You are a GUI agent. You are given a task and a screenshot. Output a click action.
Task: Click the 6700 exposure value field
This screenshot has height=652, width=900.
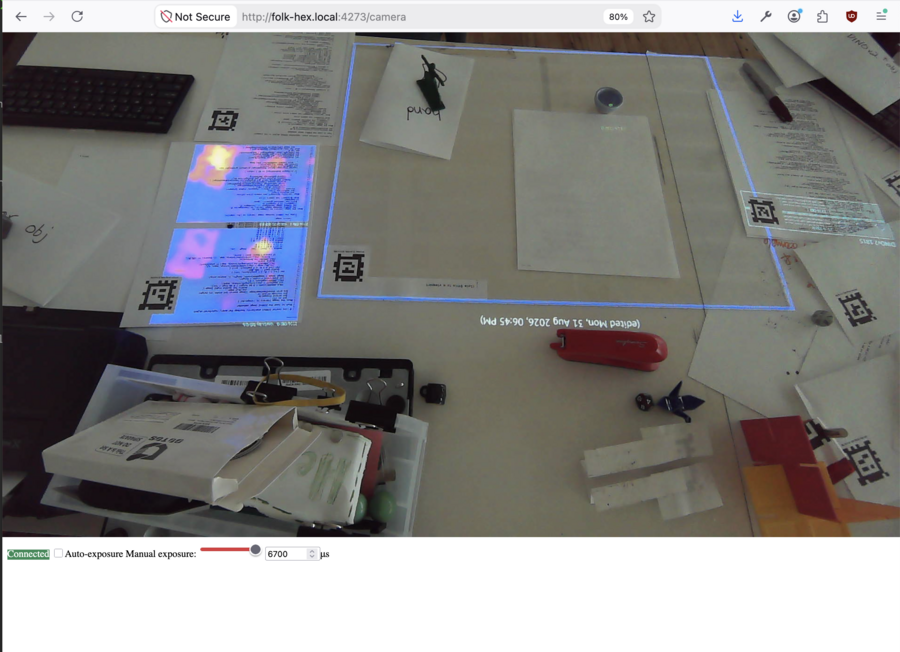292,554
